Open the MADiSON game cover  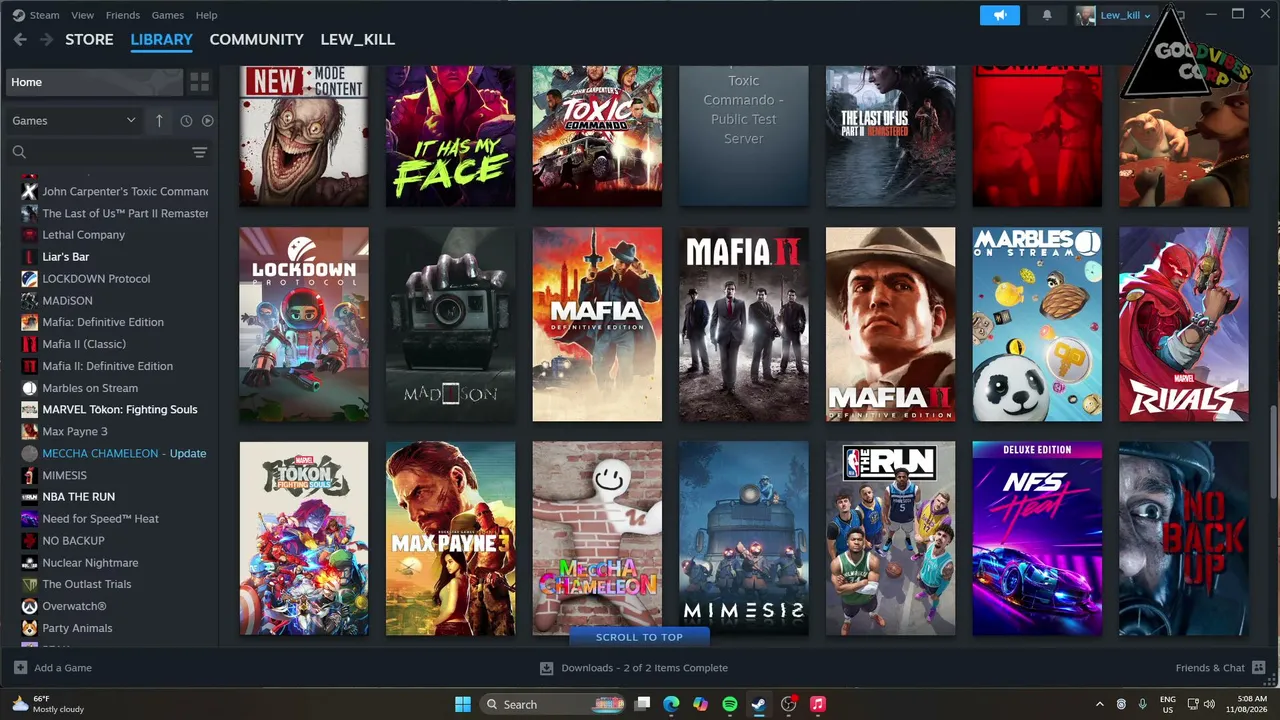pyautogui.click(x=451, y=324)
